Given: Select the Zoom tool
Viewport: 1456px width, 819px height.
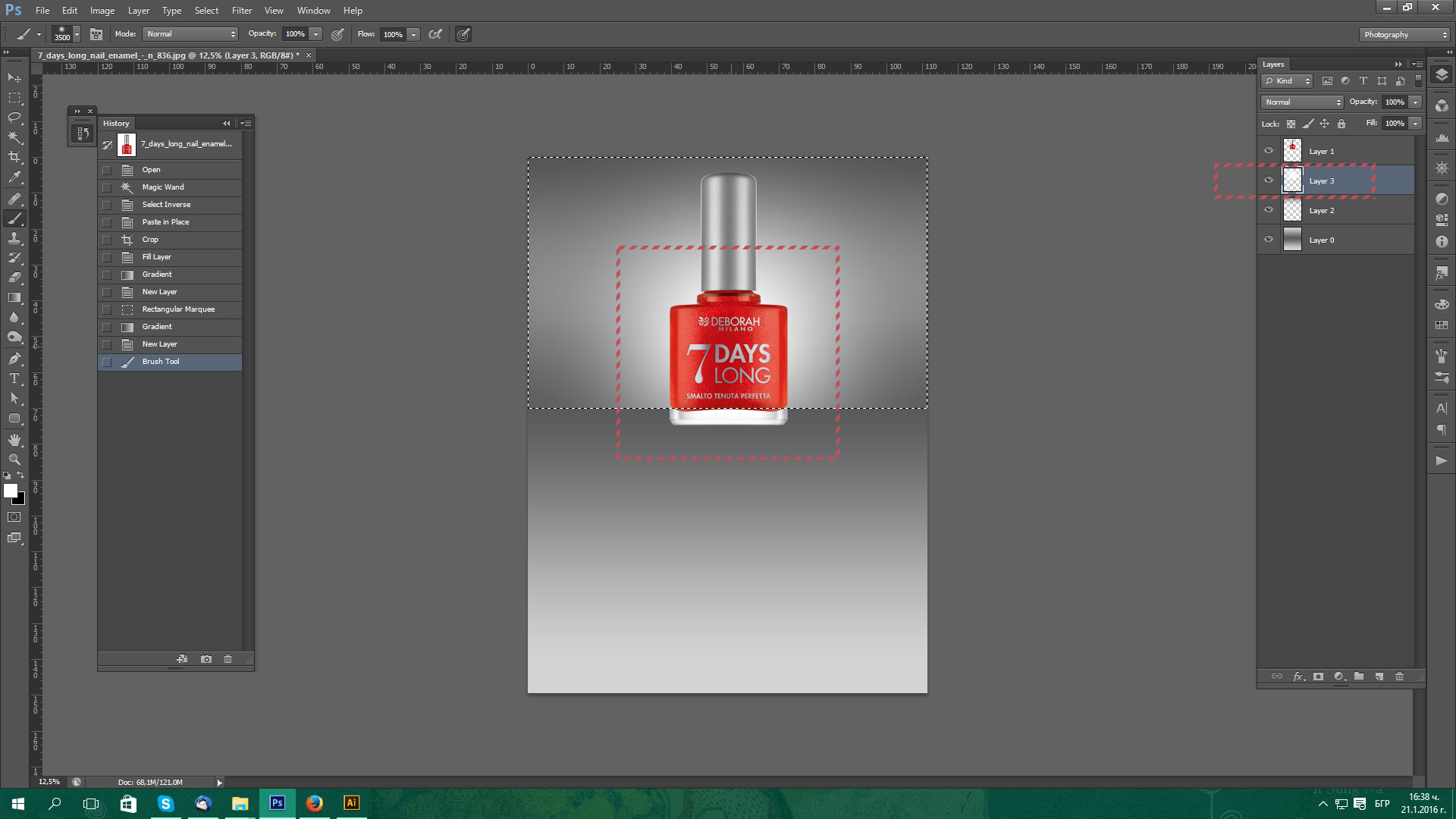Looking at the screenshot, I should (14, 460).
